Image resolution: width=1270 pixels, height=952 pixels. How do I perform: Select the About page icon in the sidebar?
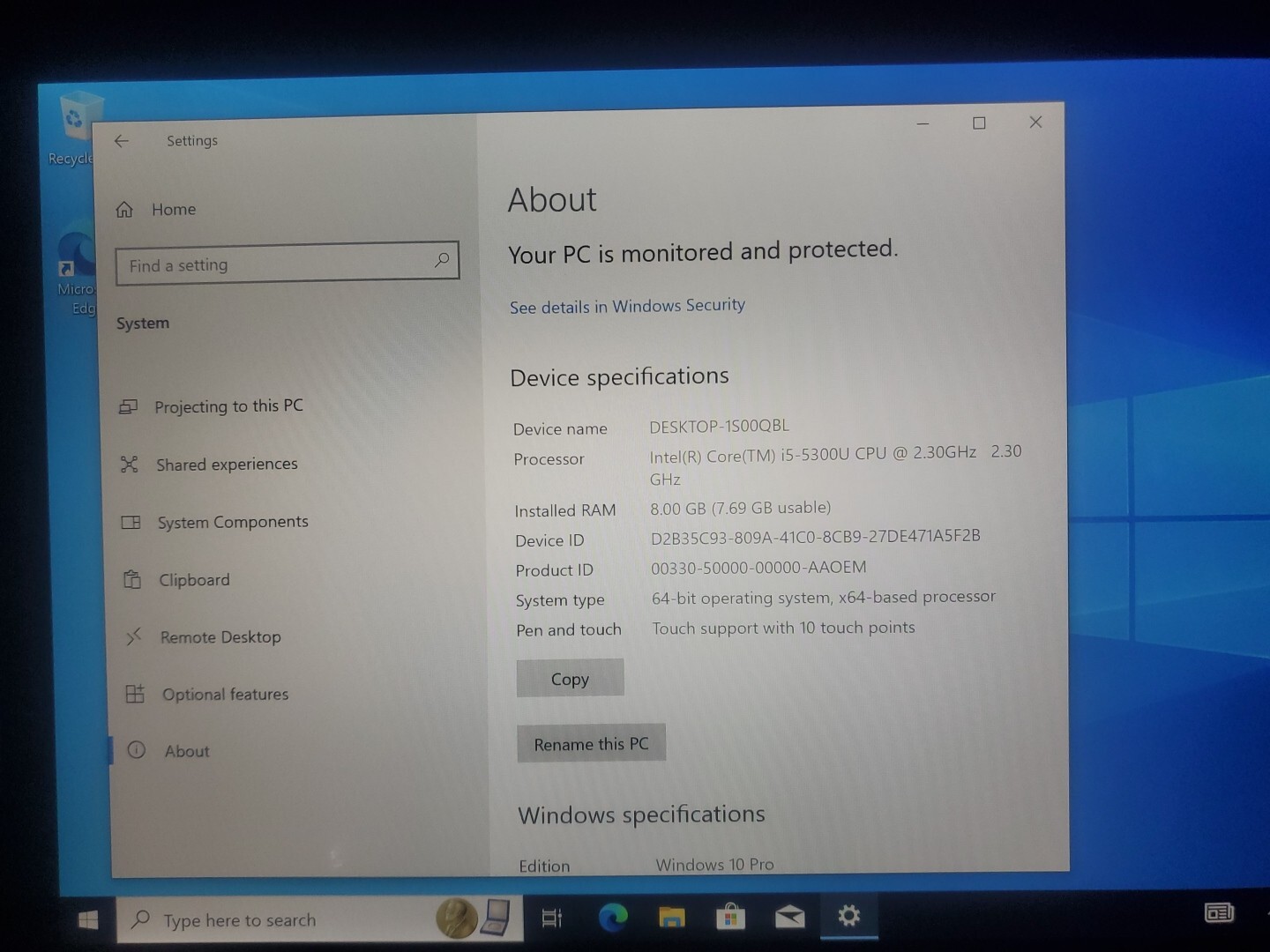[x=136, y=751]
